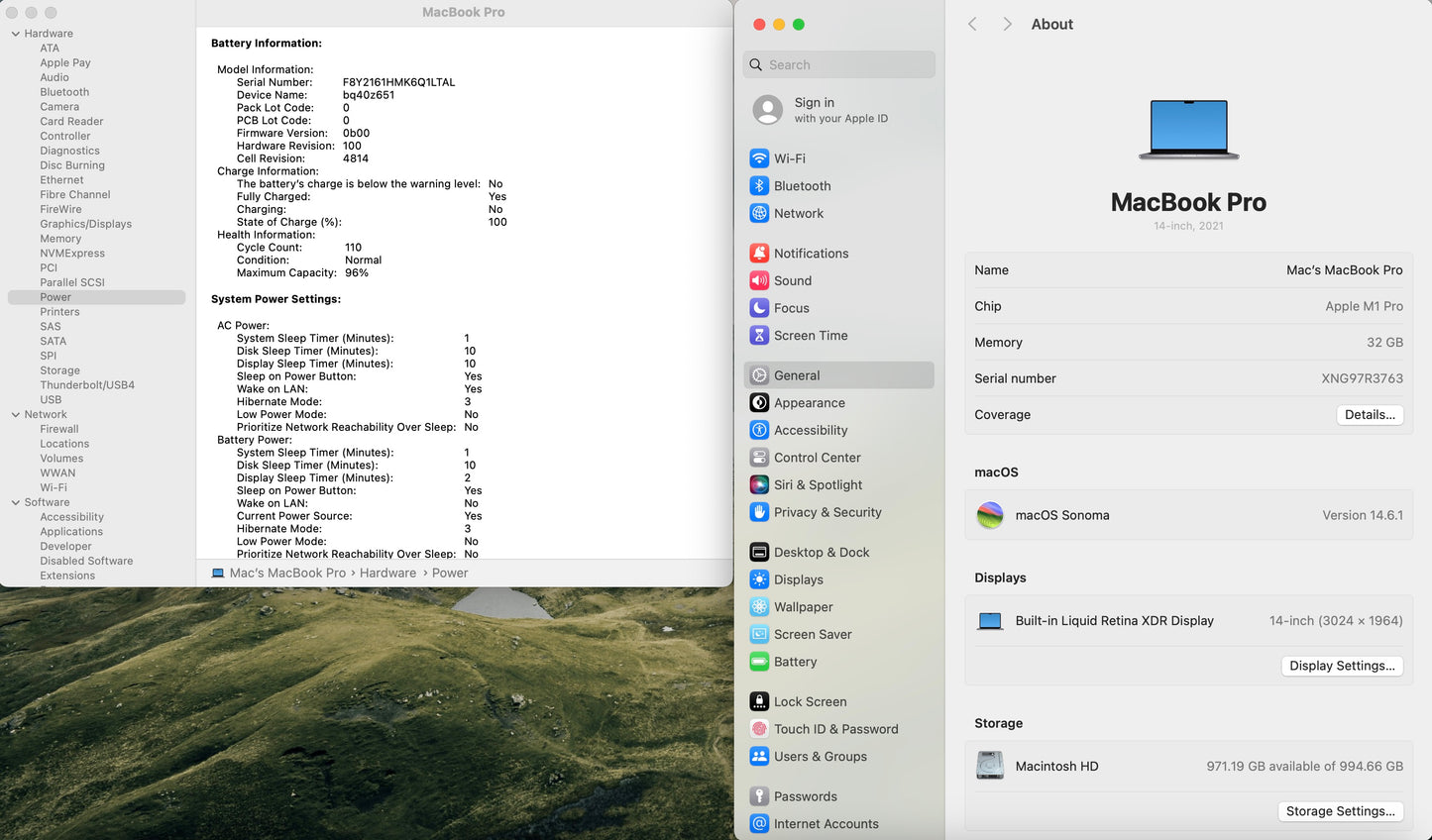Select Card Reader in Hardware list
Image resolution: width=1432 pixels, height=840 pixels.
[71, 122]
